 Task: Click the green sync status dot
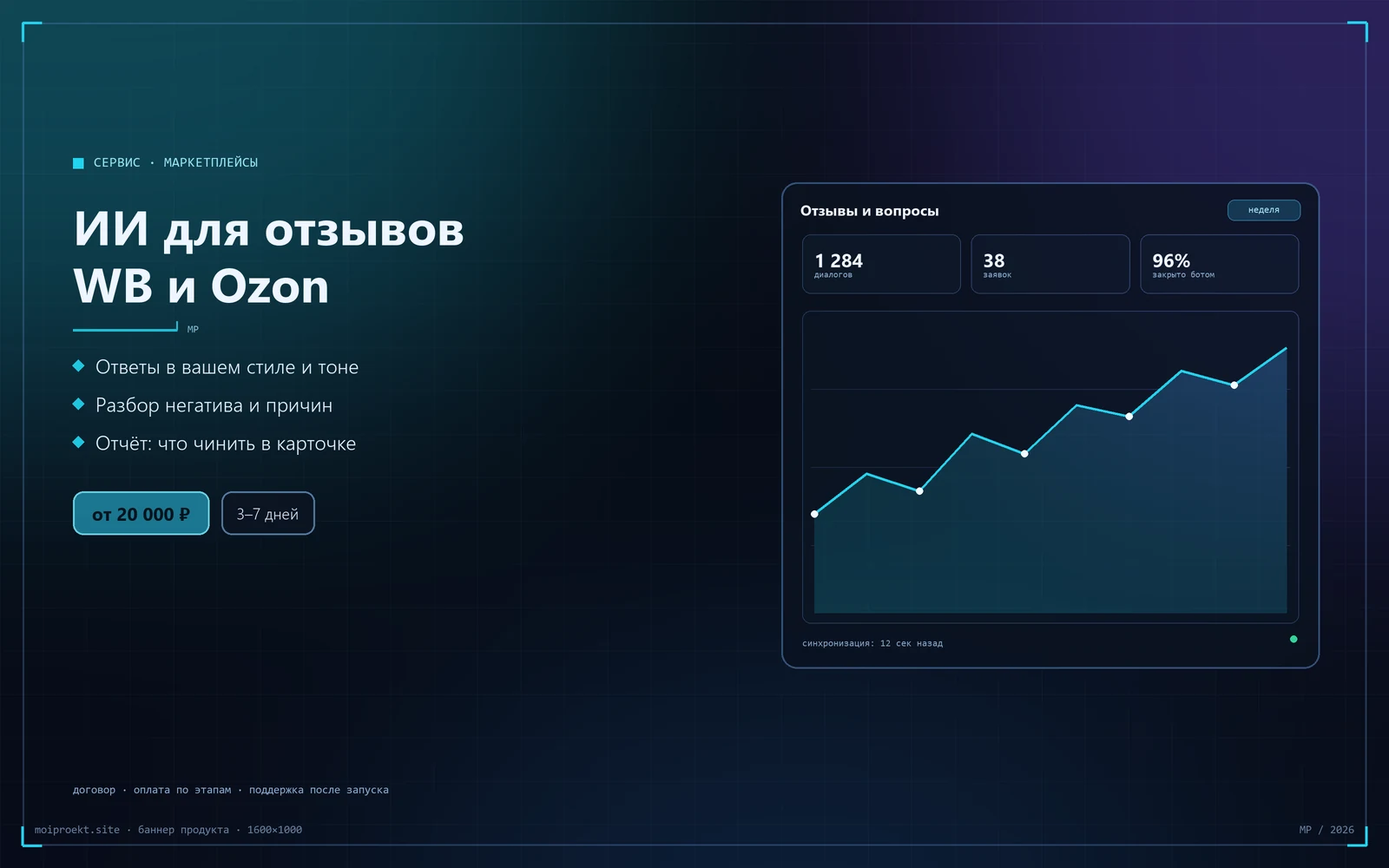[x=1294, y=639]
